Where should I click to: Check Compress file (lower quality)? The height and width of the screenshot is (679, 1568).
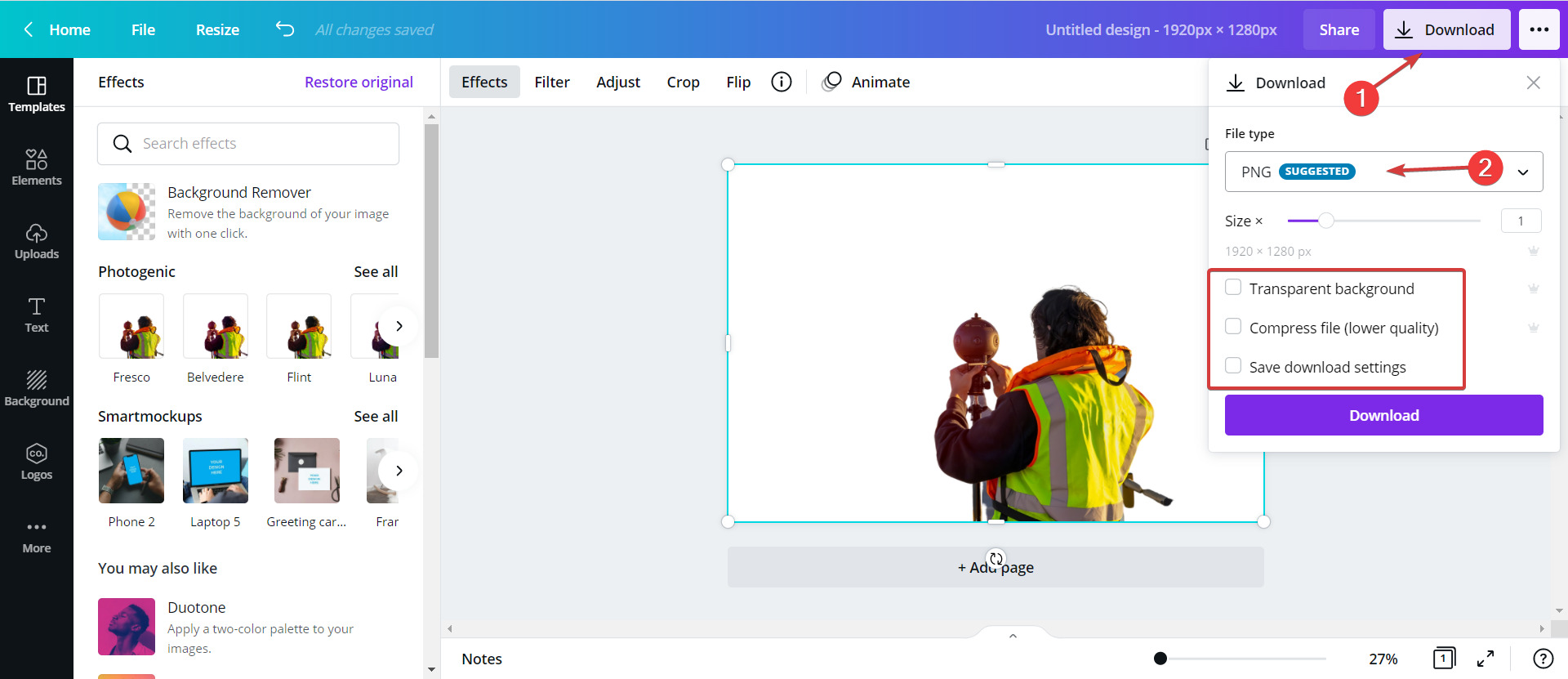[x=1233, y=327]
